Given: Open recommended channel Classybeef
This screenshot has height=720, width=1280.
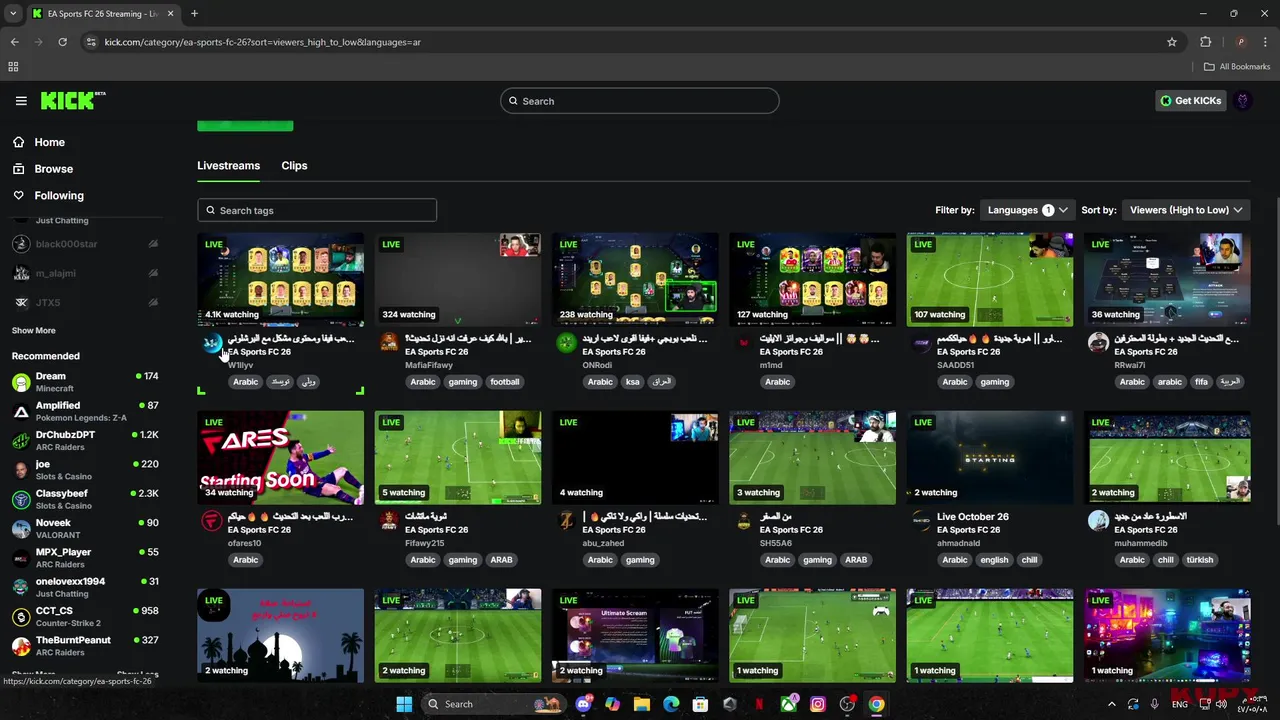Looking at the screenshot, I should click(x=85, y=499).
